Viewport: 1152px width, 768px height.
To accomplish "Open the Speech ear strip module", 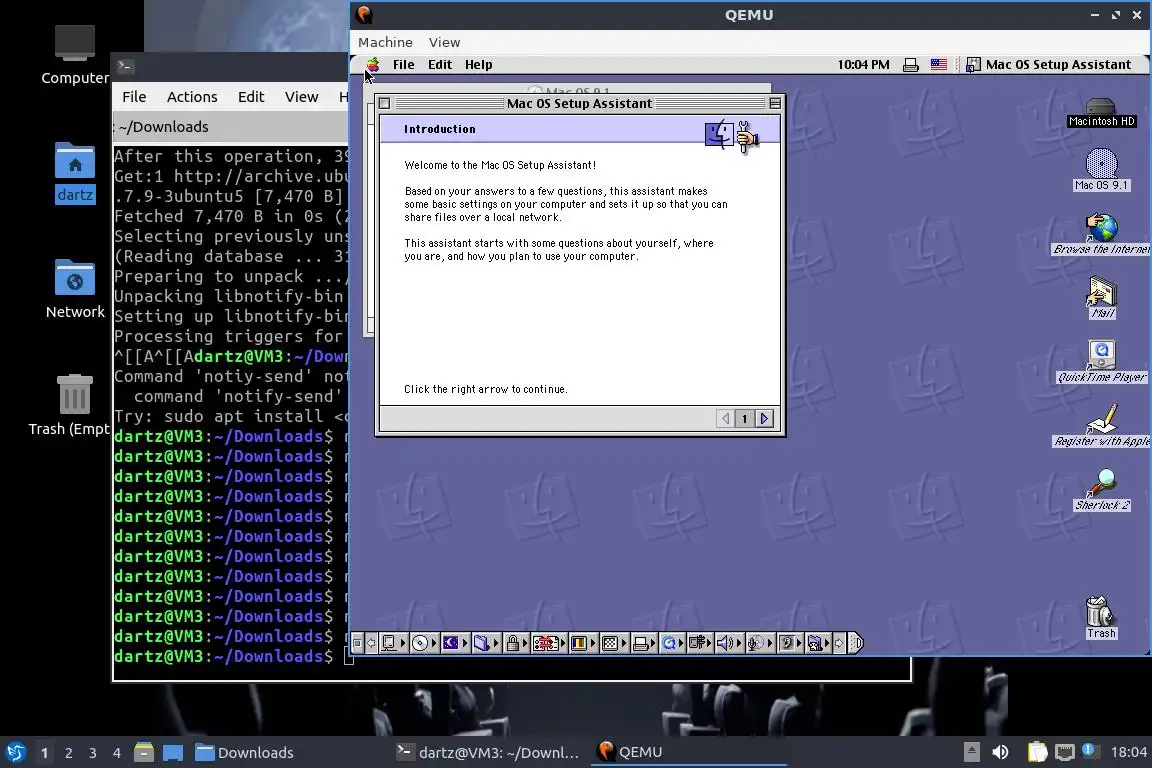I will 791,643.
